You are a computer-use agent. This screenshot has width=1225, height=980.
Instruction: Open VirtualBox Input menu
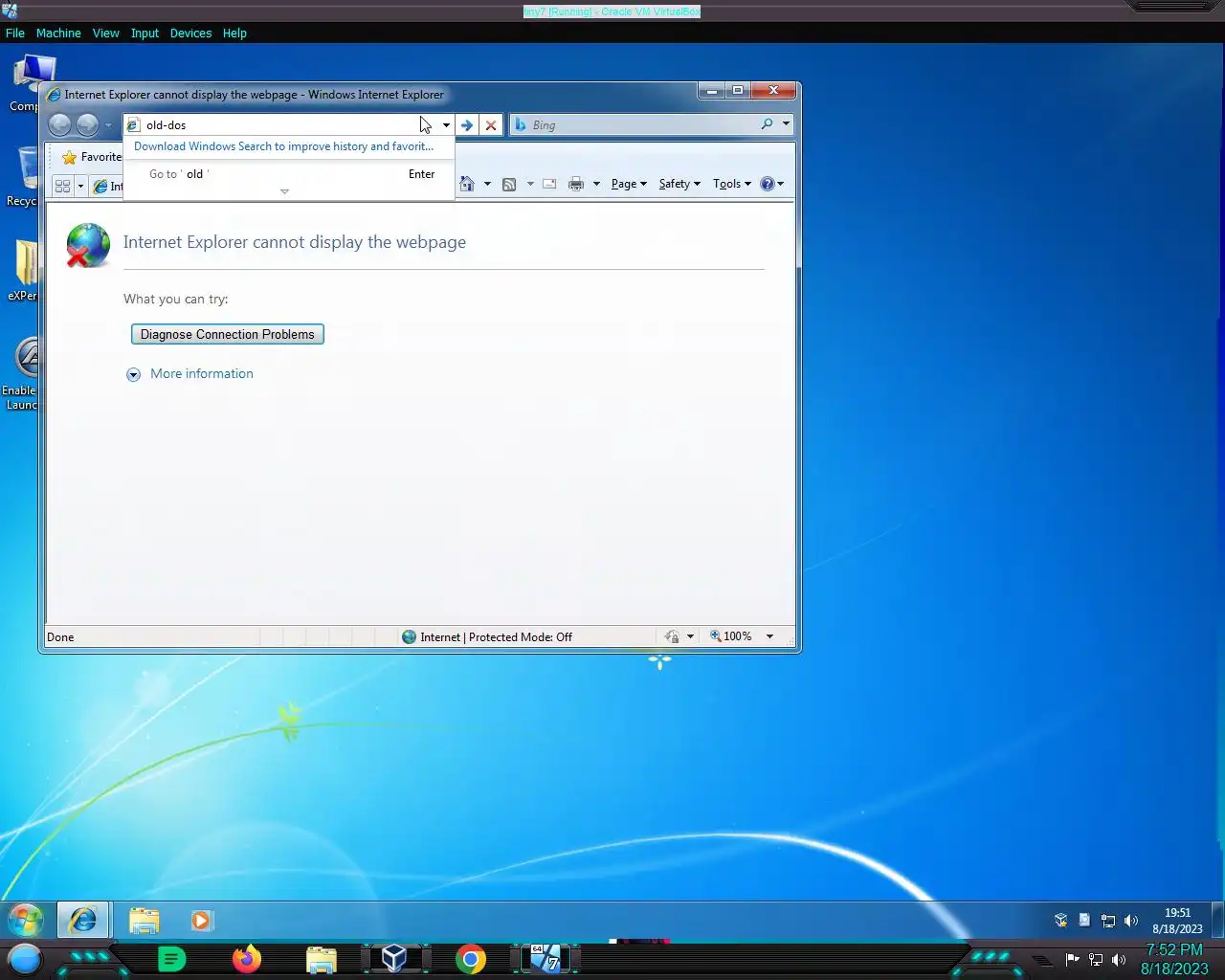click(x=145, y=33)
